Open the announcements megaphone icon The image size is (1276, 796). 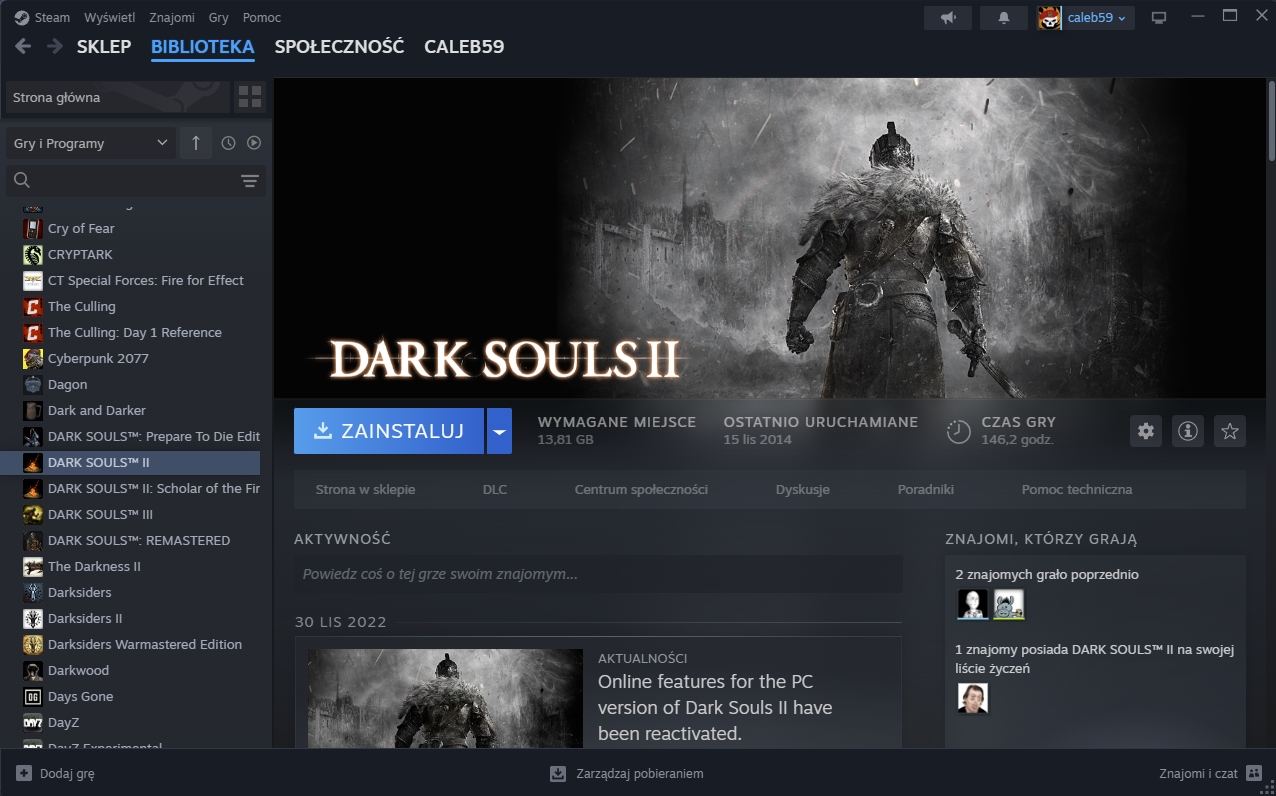pos(948,17)
